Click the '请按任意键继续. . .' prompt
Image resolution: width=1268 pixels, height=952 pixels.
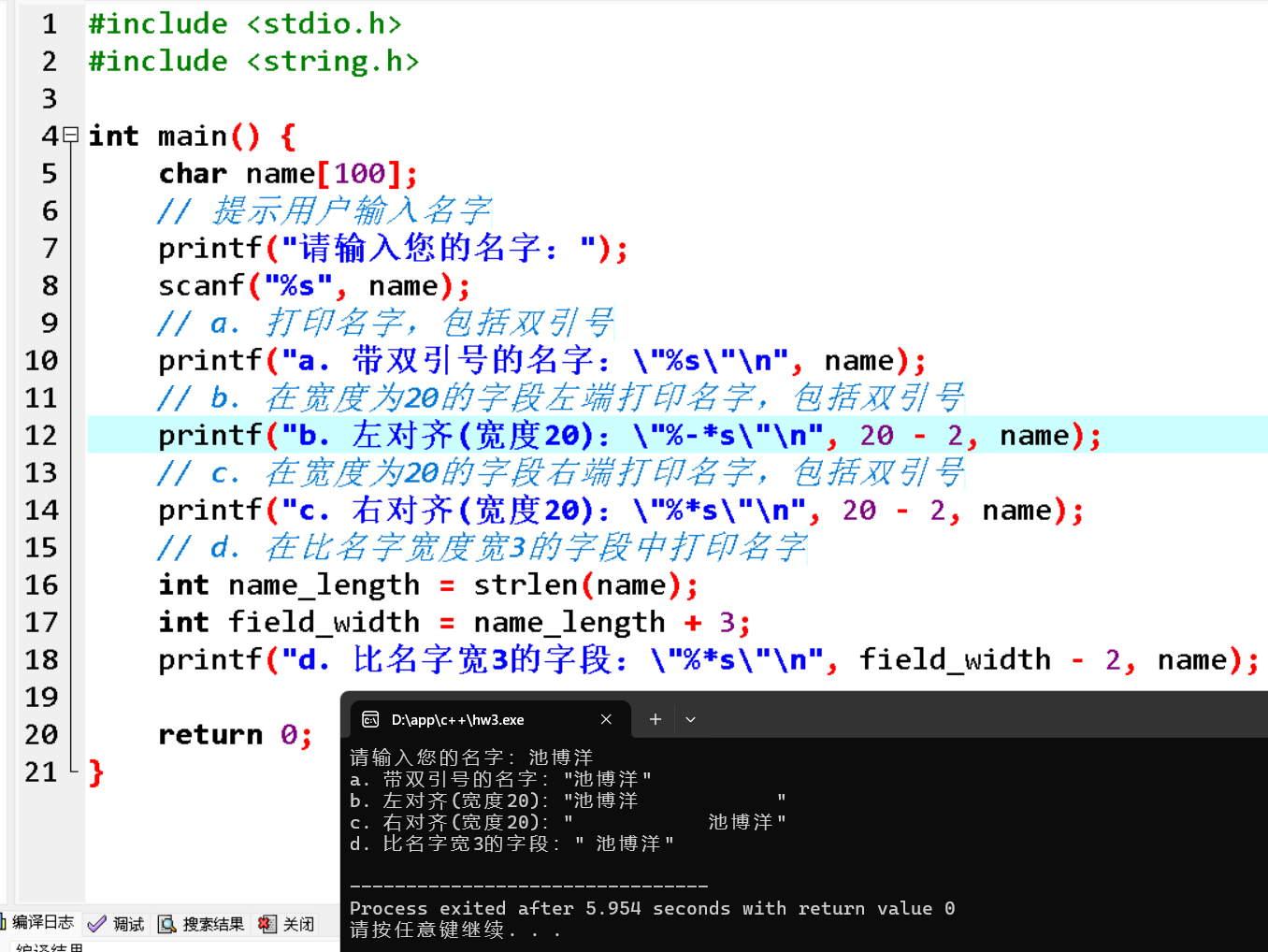click(x=455, y=930)
